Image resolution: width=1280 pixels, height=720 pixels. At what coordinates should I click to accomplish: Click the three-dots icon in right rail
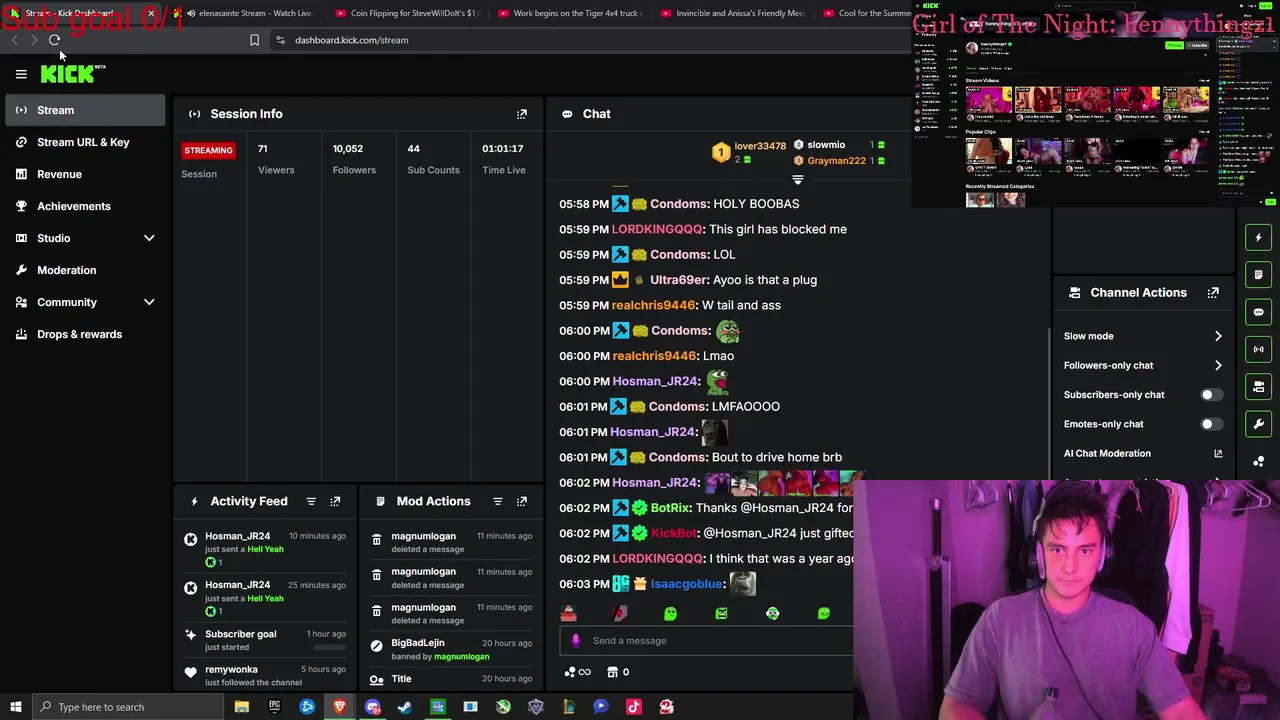tap(1259, 461)
